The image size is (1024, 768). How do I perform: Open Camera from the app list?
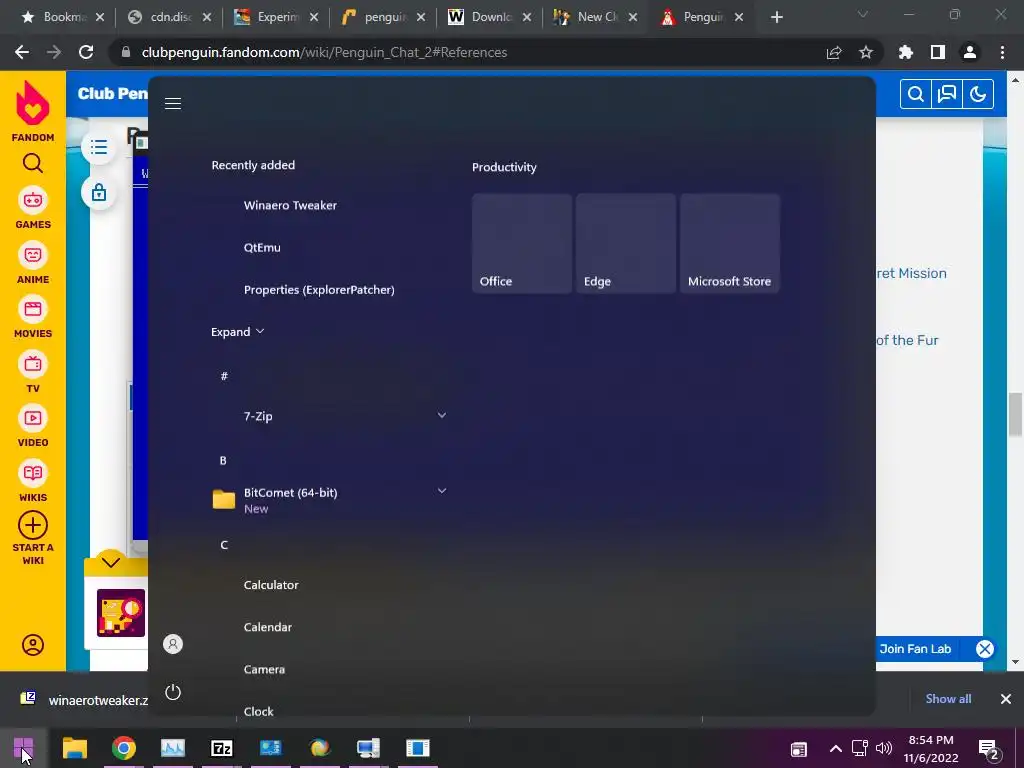point(264,669)
